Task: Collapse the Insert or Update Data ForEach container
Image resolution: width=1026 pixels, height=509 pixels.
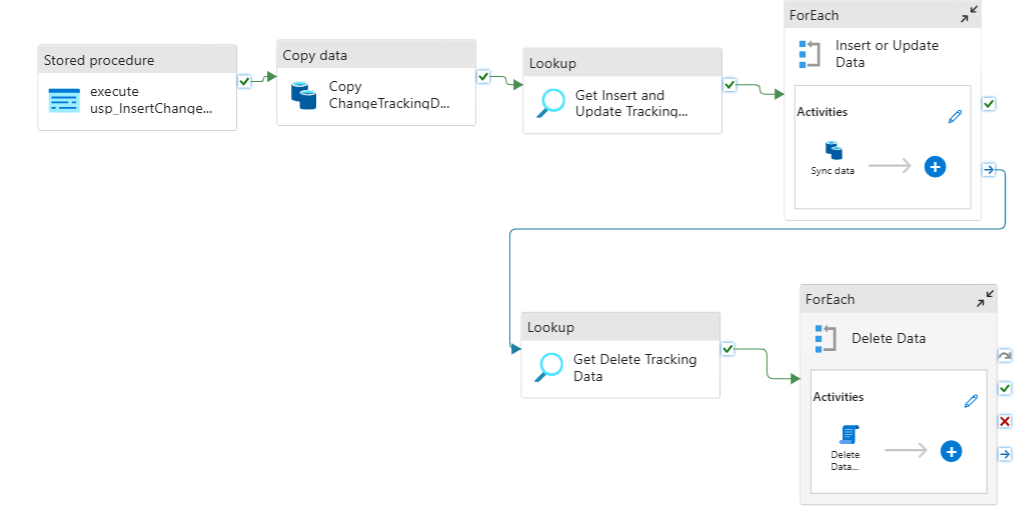Action: pos(969,14)
